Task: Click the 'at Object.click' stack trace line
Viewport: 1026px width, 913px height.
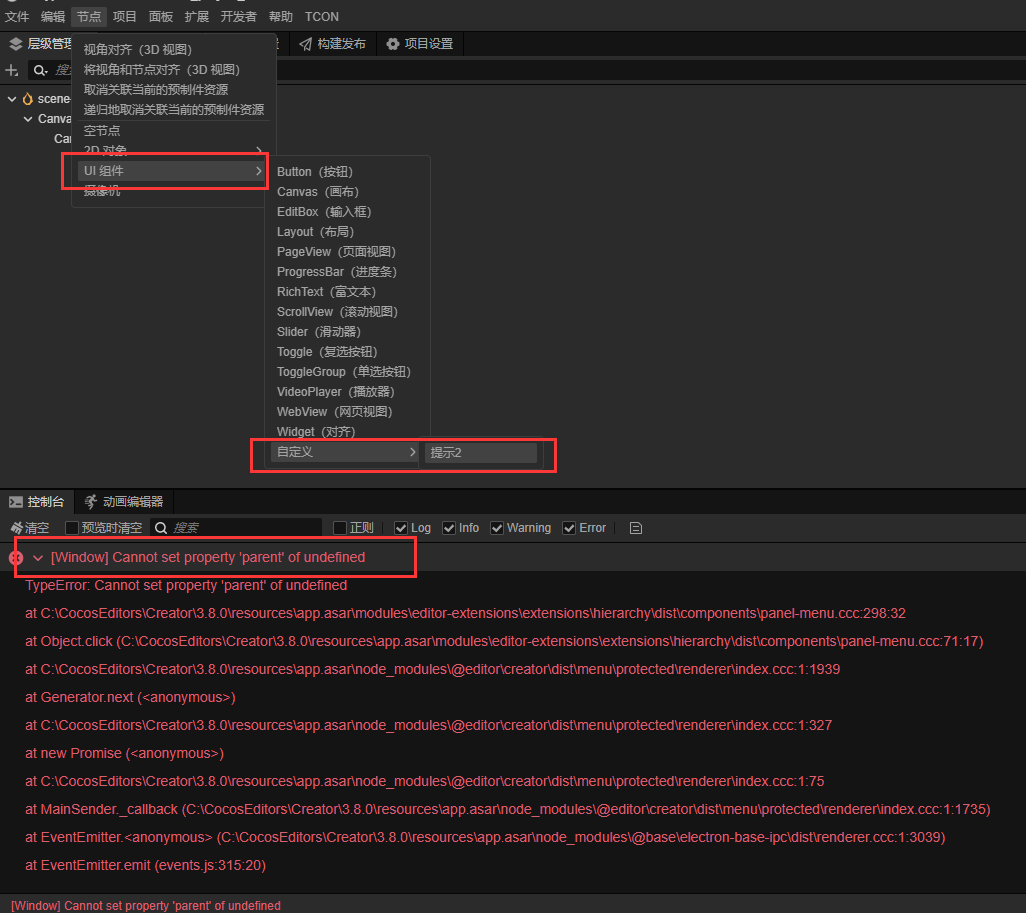Action: [x=504, y=641]
